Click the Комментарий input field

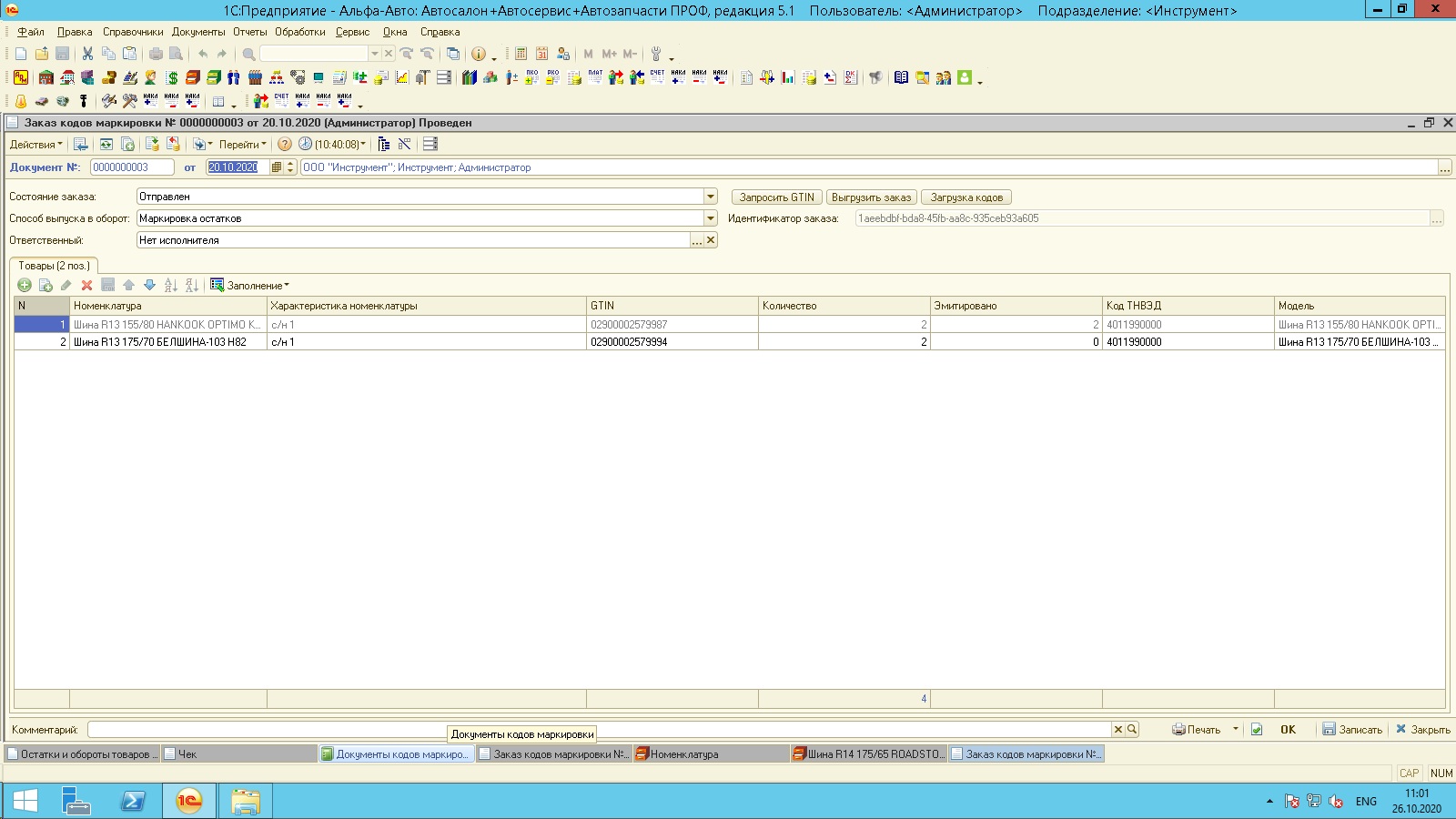click(x=599, y=729)
